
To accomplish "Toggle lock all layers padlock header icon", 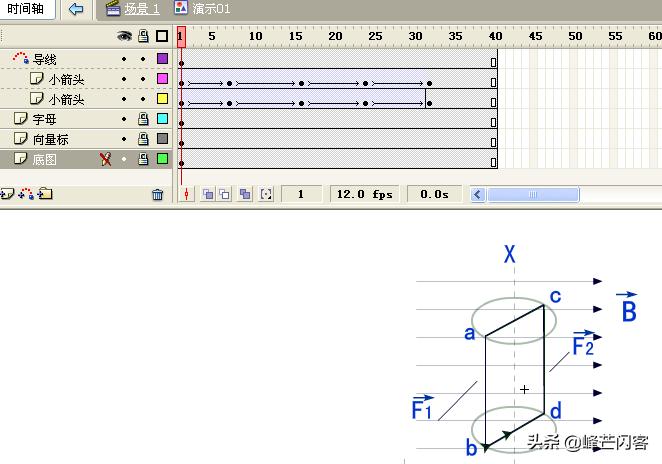I will pos(144,36).
